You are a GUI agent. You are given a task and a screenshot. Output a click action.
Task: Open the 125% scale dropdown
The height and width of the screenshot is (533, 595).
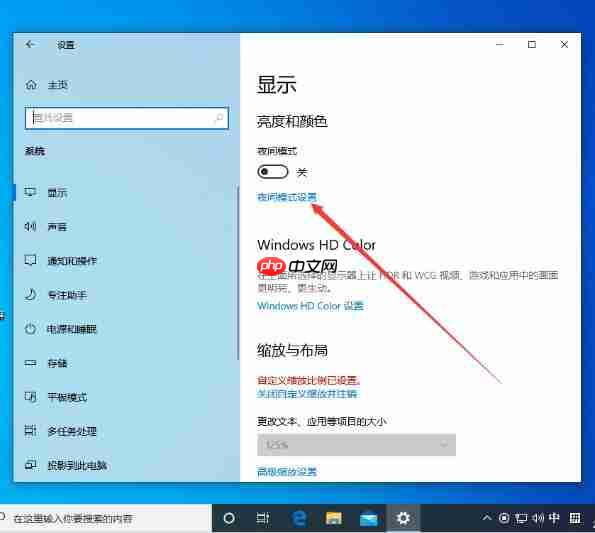click(356, 445)
